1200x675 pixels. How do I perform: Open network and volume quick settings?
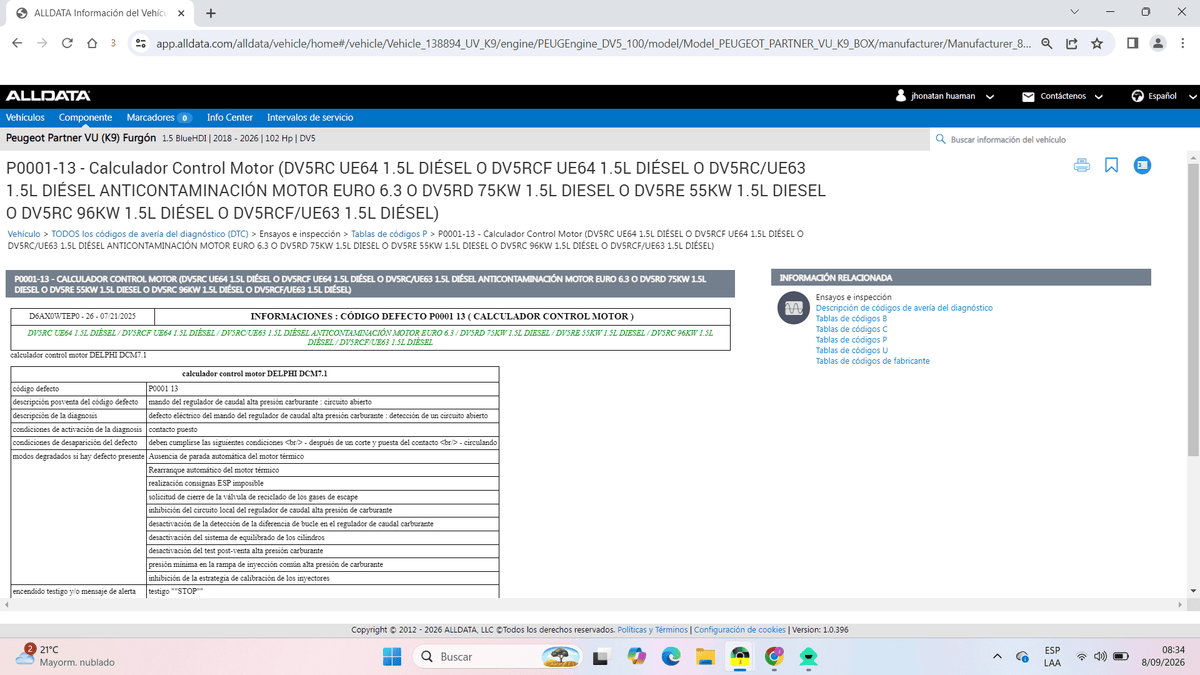(x=1104, y=656)
